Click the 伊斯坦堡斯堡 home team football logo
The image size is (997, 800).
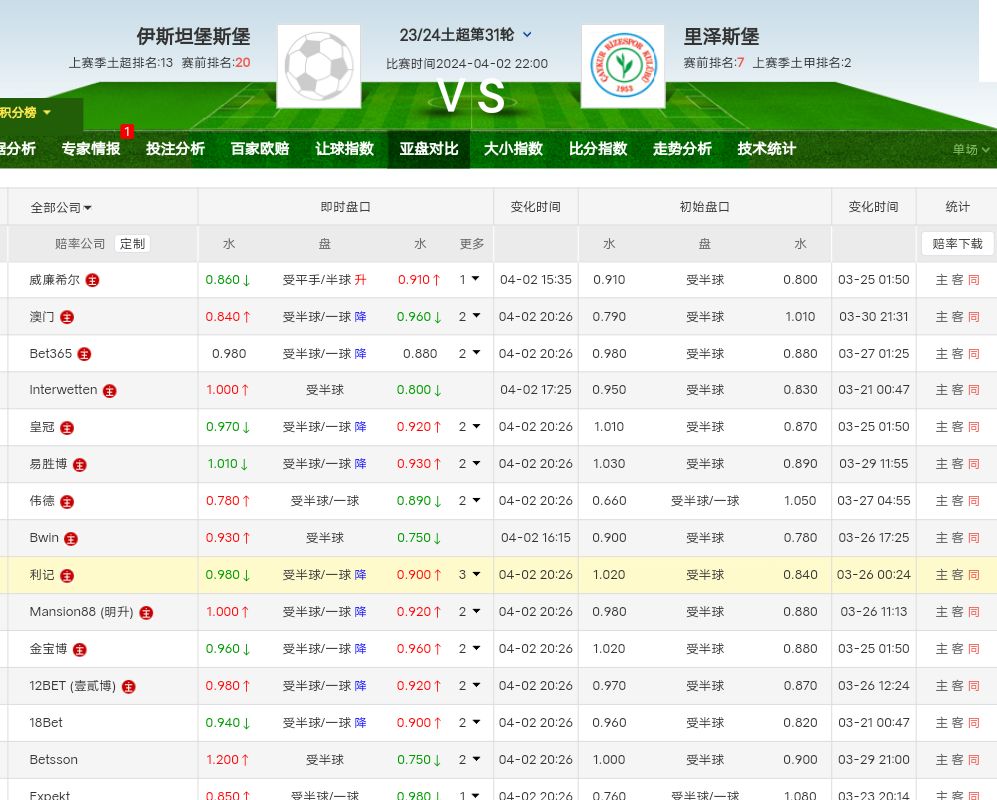[x=318, y=66]
